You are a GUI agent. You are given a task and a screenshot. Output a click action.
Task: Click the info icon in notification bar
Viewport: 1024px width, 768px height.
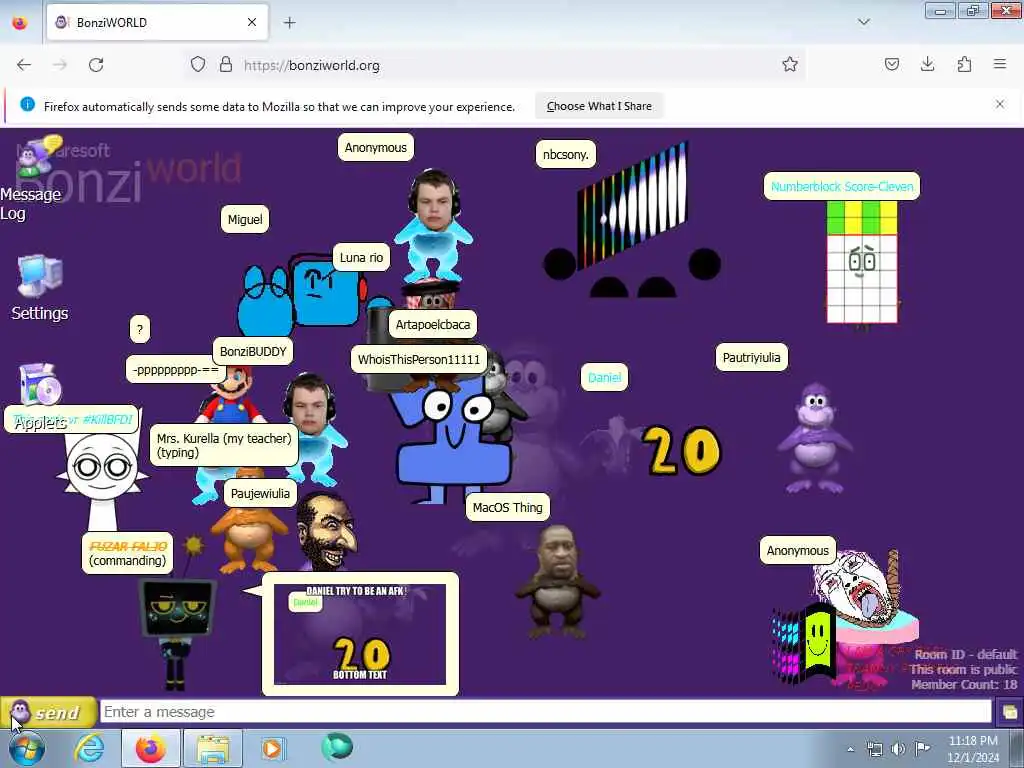tap(27, 104)
